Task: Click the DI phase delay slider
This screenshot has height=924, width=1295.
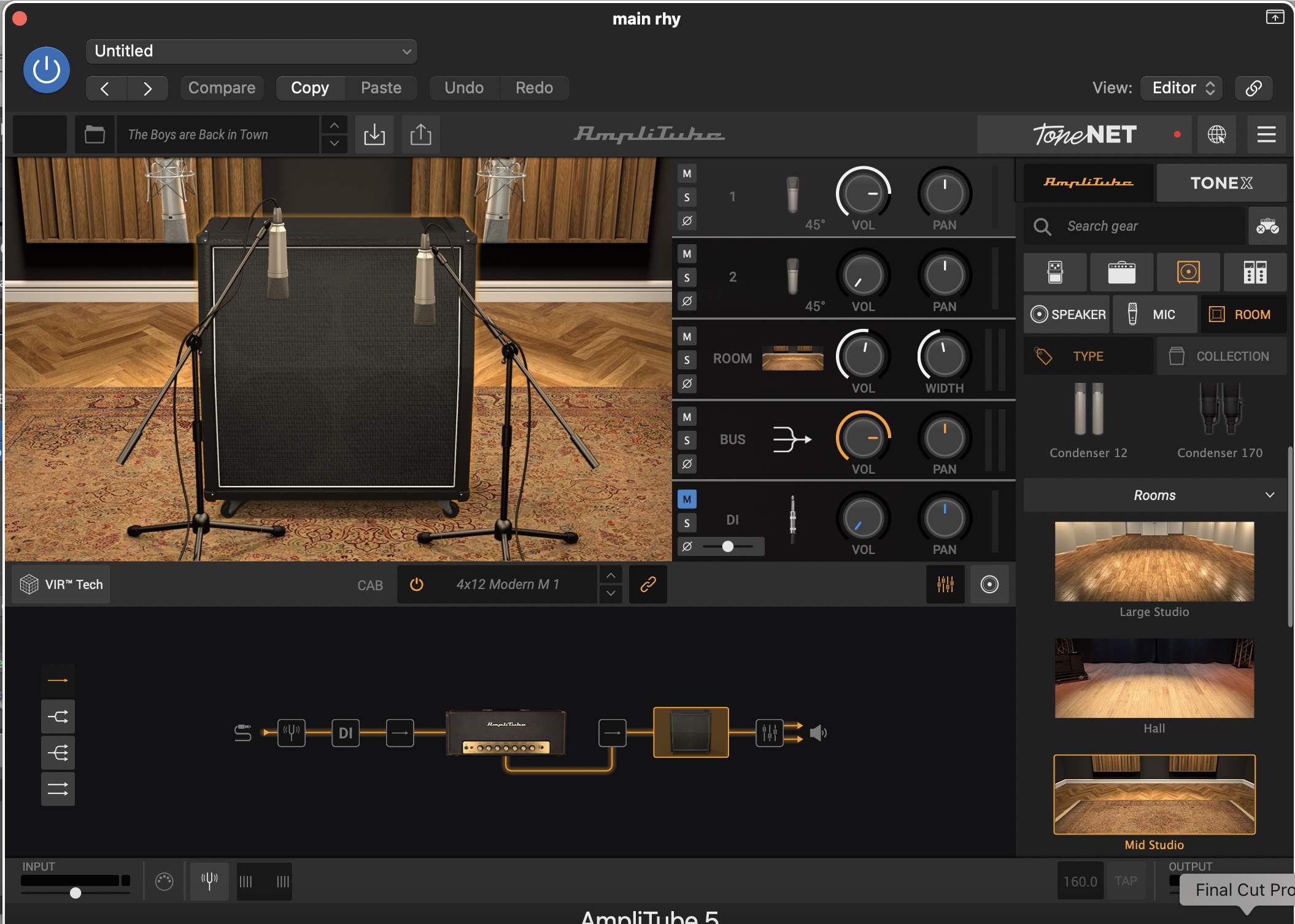Action: (728, 546)
